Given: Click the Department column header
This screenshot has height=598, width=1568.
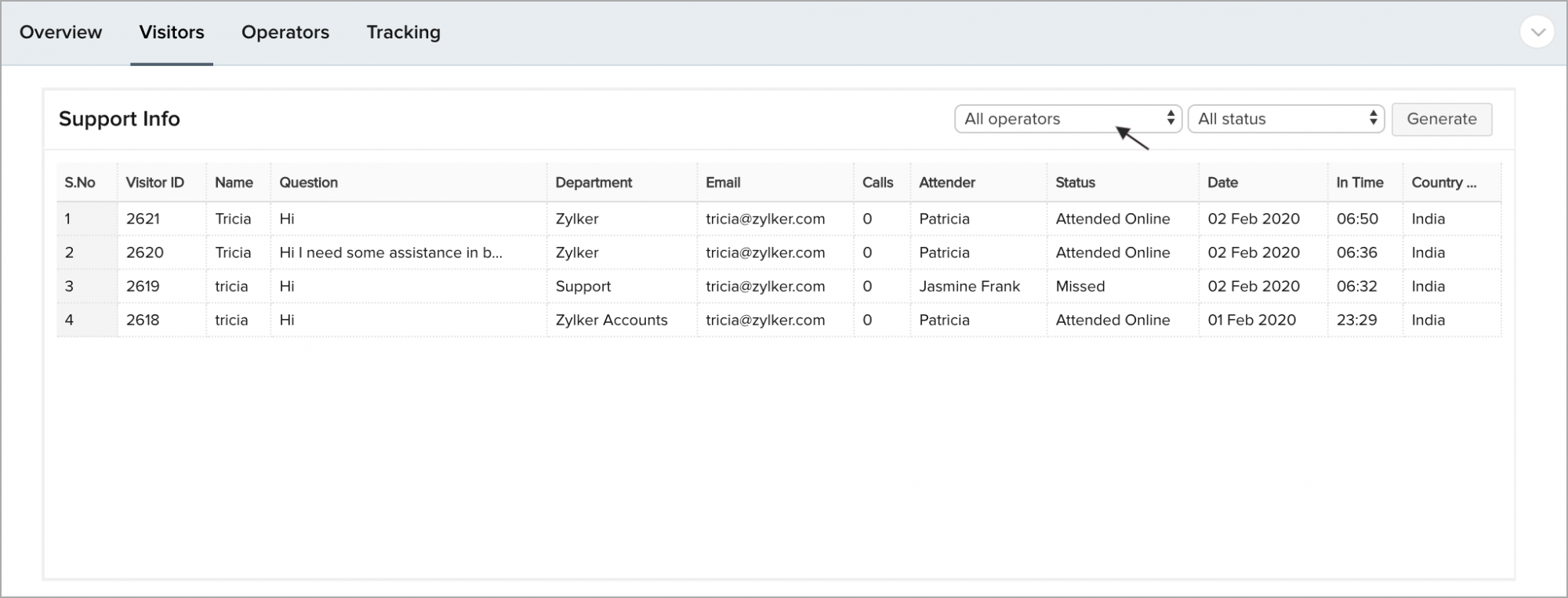Looking at the screenshot, I should [593, 183].
